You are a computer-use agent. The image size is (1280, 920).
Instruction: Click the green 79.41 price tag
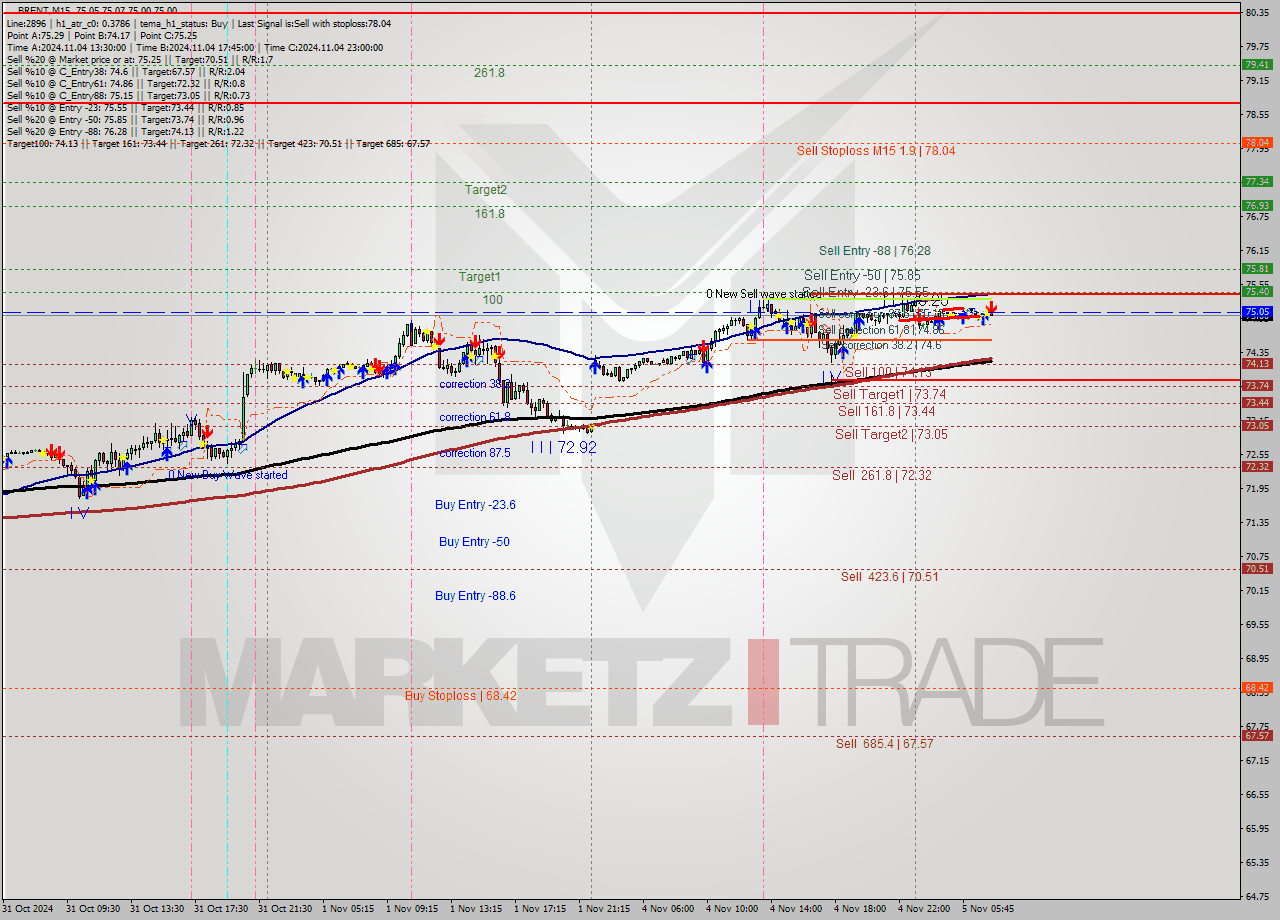pos(1257,64)
